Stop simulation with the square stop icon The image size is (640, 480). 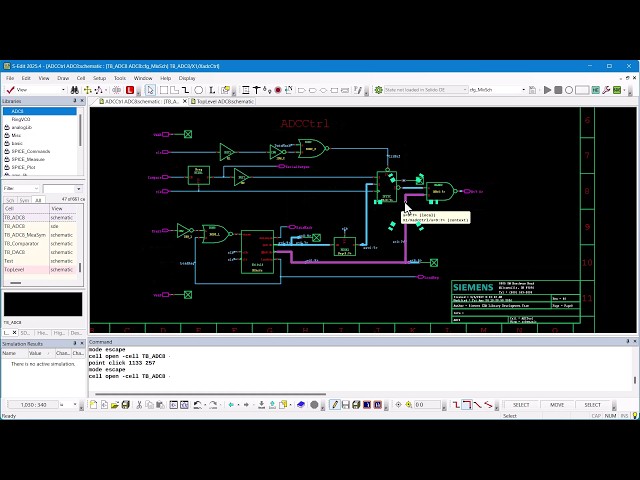click(x=558, y=90)
